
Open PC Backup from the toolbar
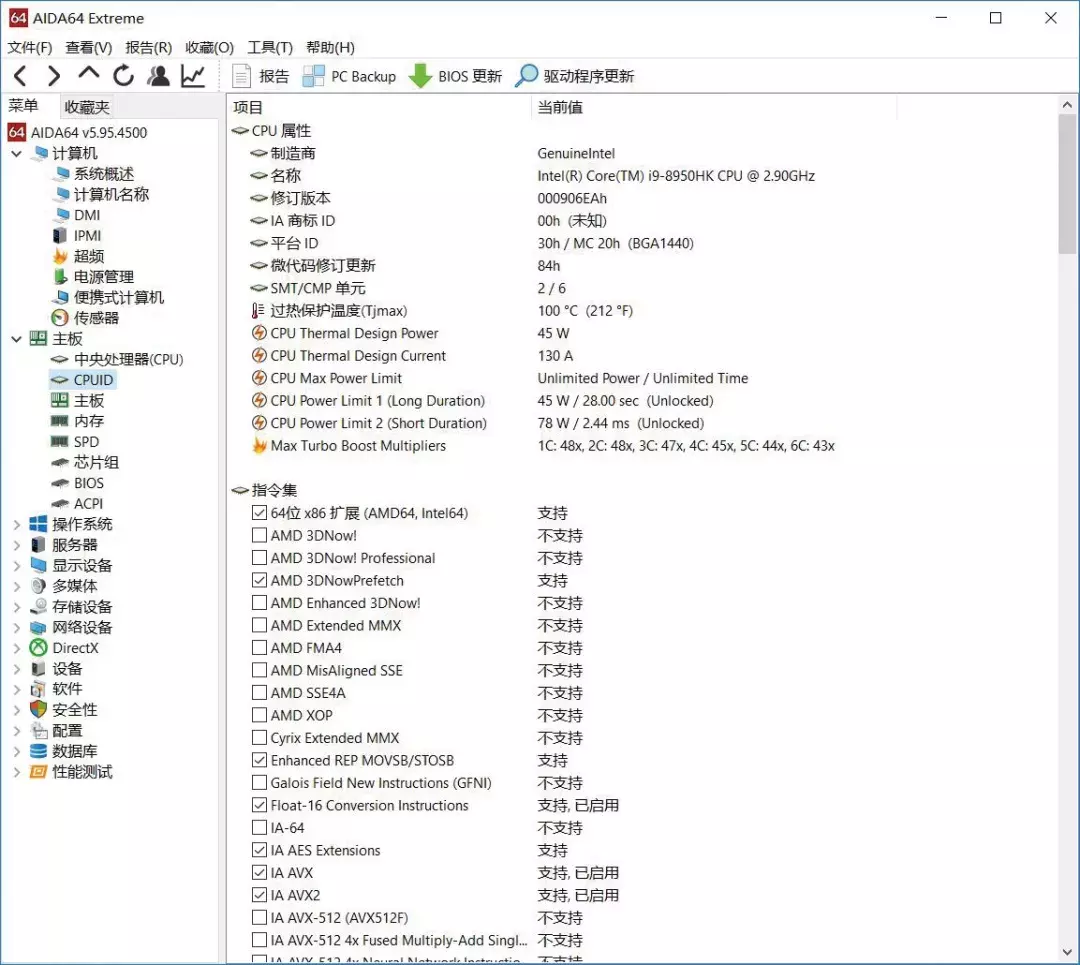tap(349, 76)
